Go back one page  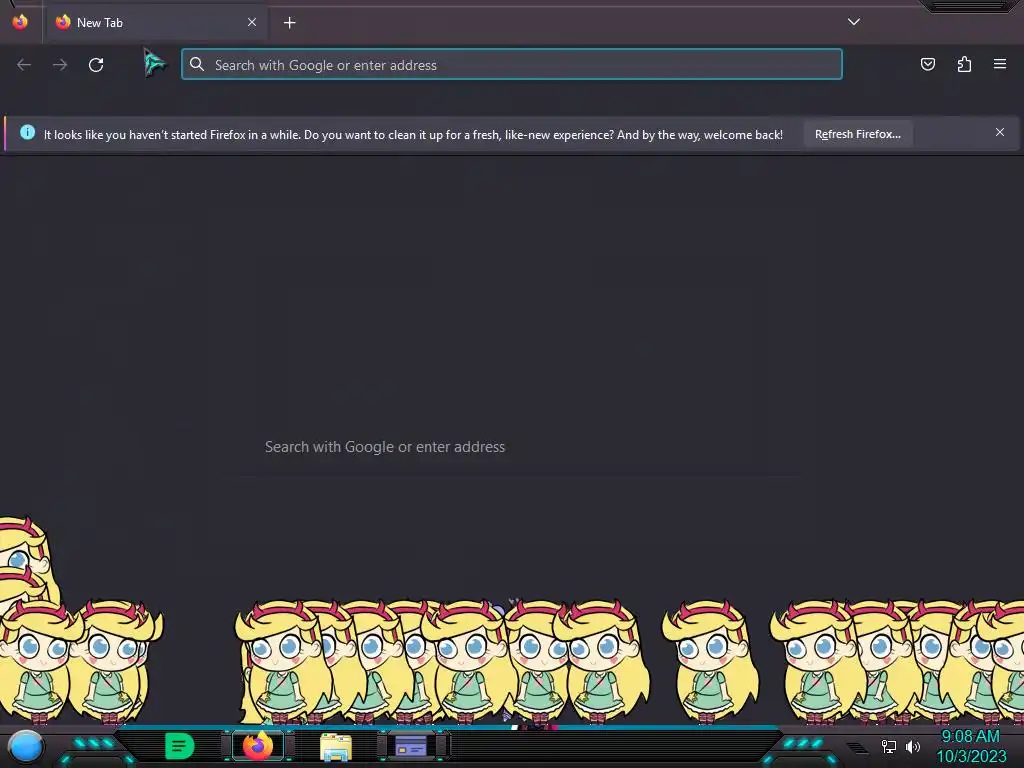click(24, 65)
